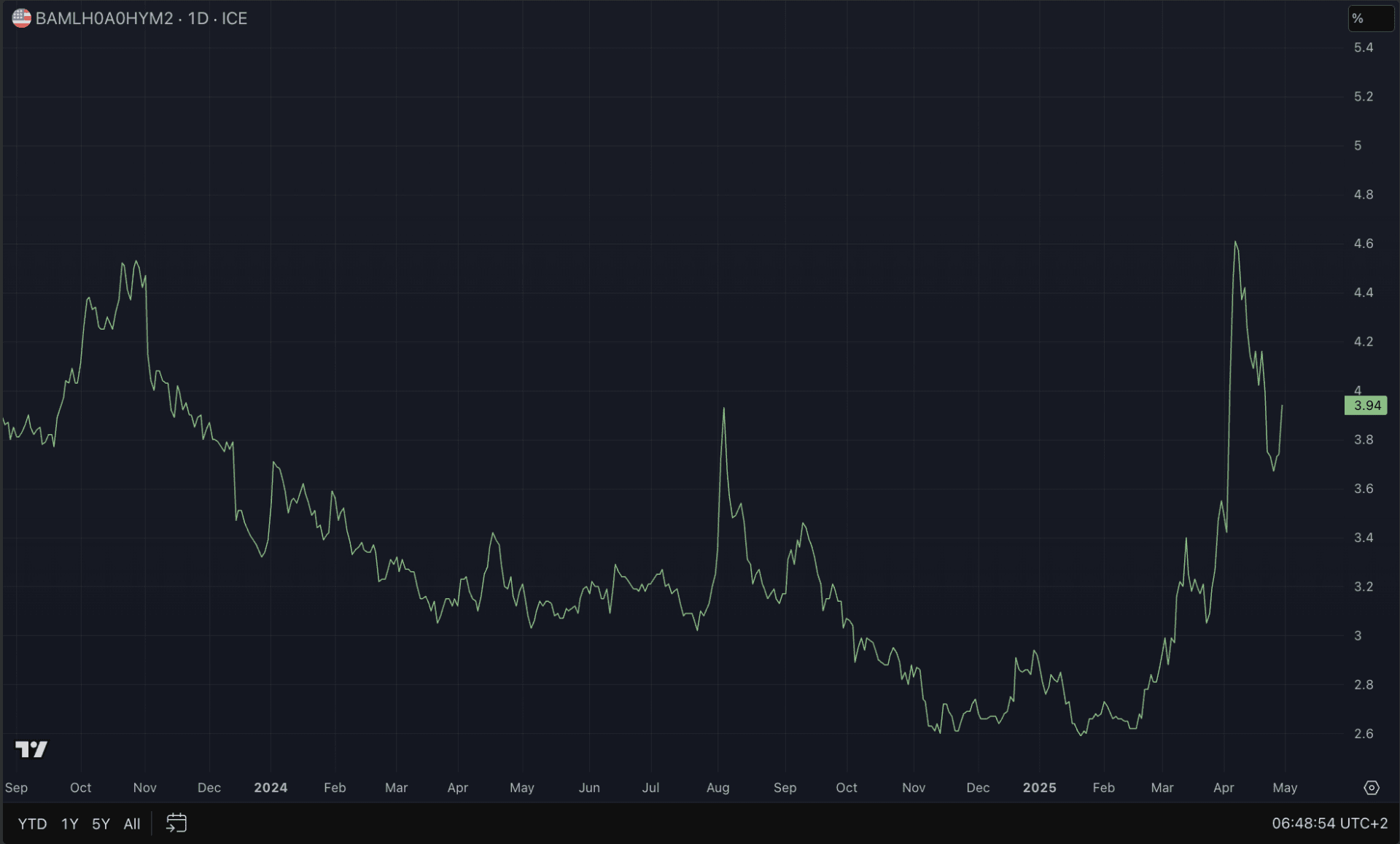Click the 06:48:54 UTC+2 timezone clock
The image size is (1400, 844).
point(1329,824)
